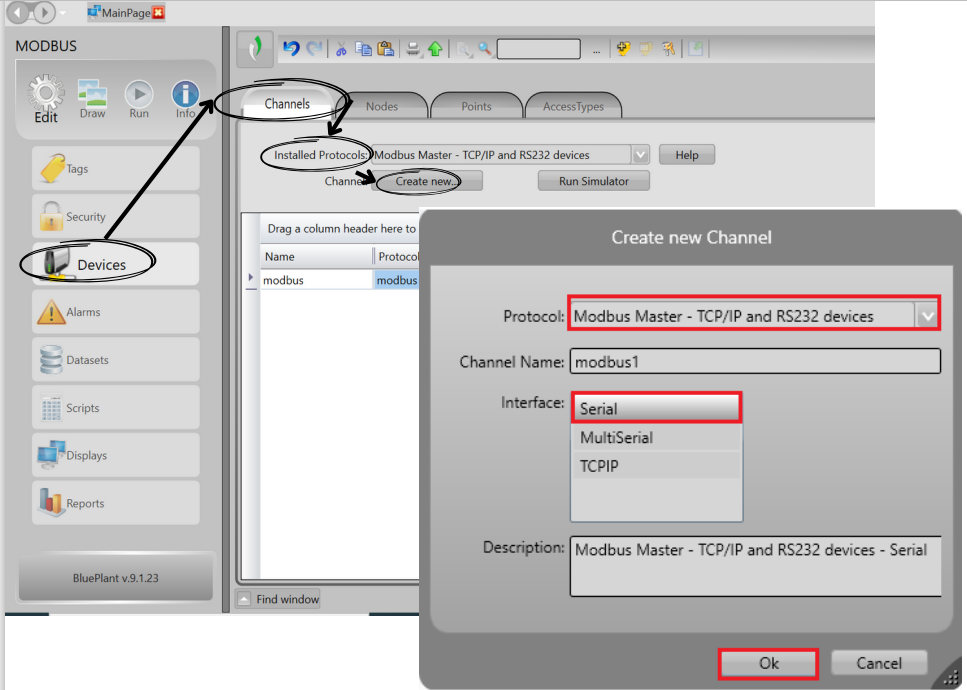Click the Cut scissors icon
Image resolution: width=967 pixels, height=690 pixels.
pos(341,49)
